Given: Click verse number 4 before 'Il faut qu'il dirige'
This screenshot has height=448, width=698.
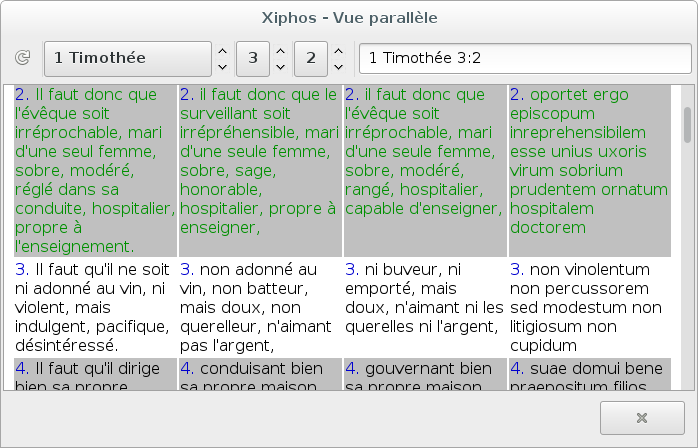Looking at the screenshot, I should point(22,369).
